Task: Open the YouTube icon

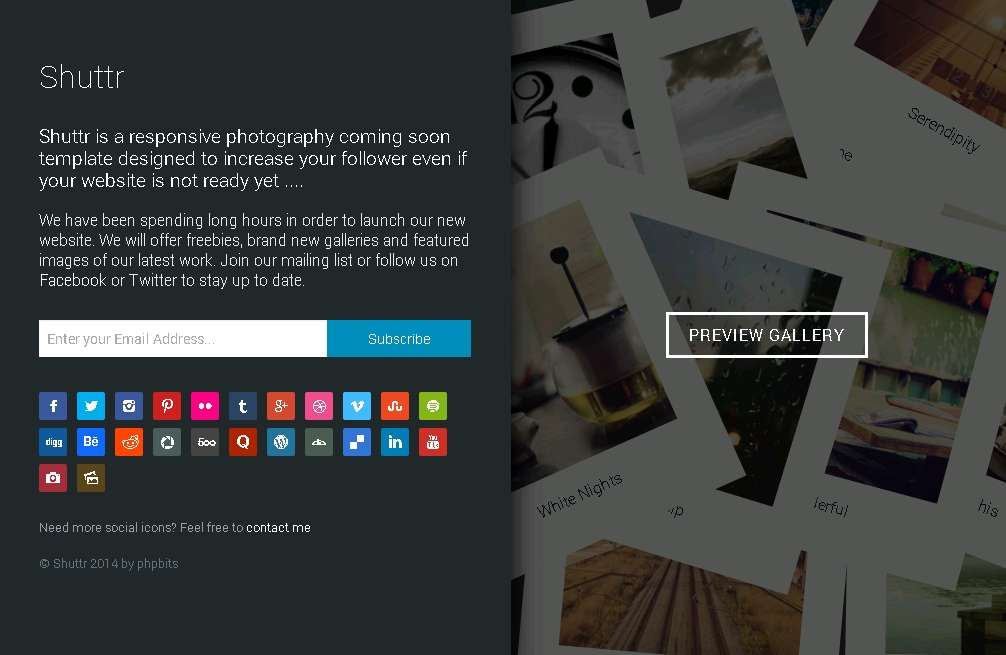Action: [x=433, y=442]
